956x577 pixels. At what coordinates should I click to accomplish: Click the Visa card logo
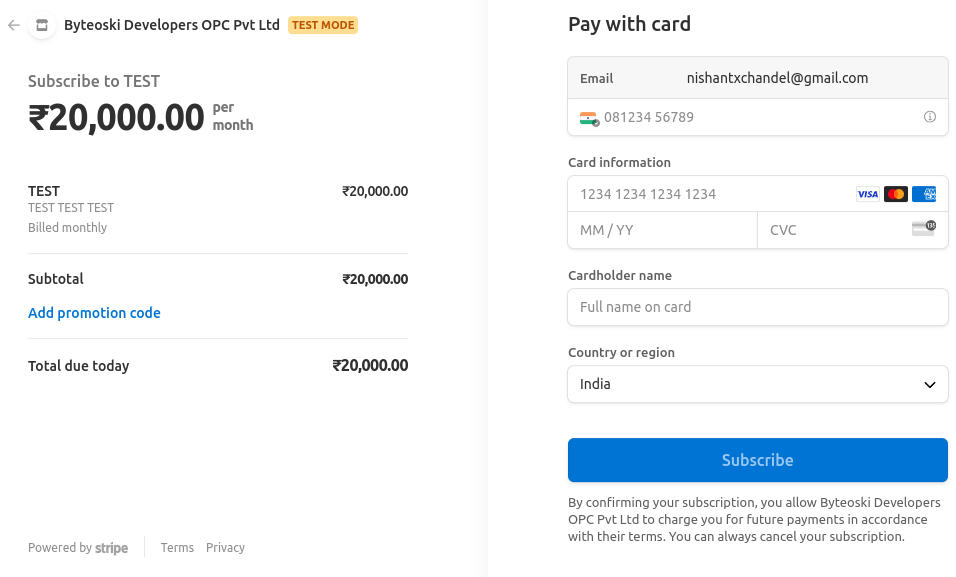867,194
